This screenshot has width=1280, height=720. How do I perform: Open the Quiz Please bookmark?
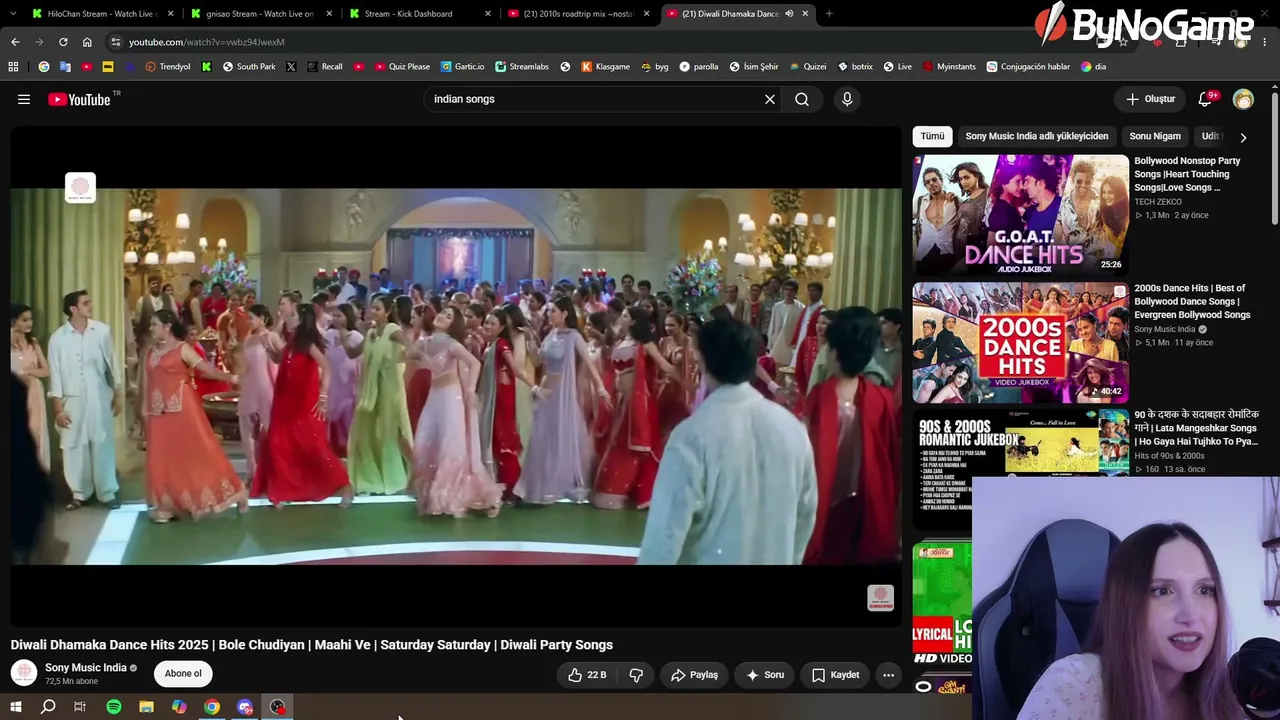(402, 67)
